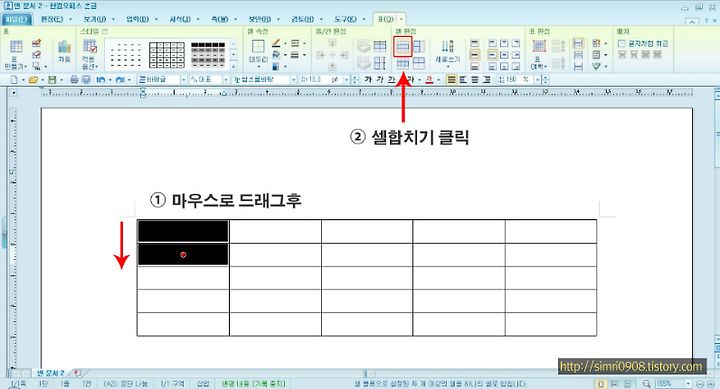
Task: Open the 편집 menu
Action: pyautogui.click(x=52, y=19)
